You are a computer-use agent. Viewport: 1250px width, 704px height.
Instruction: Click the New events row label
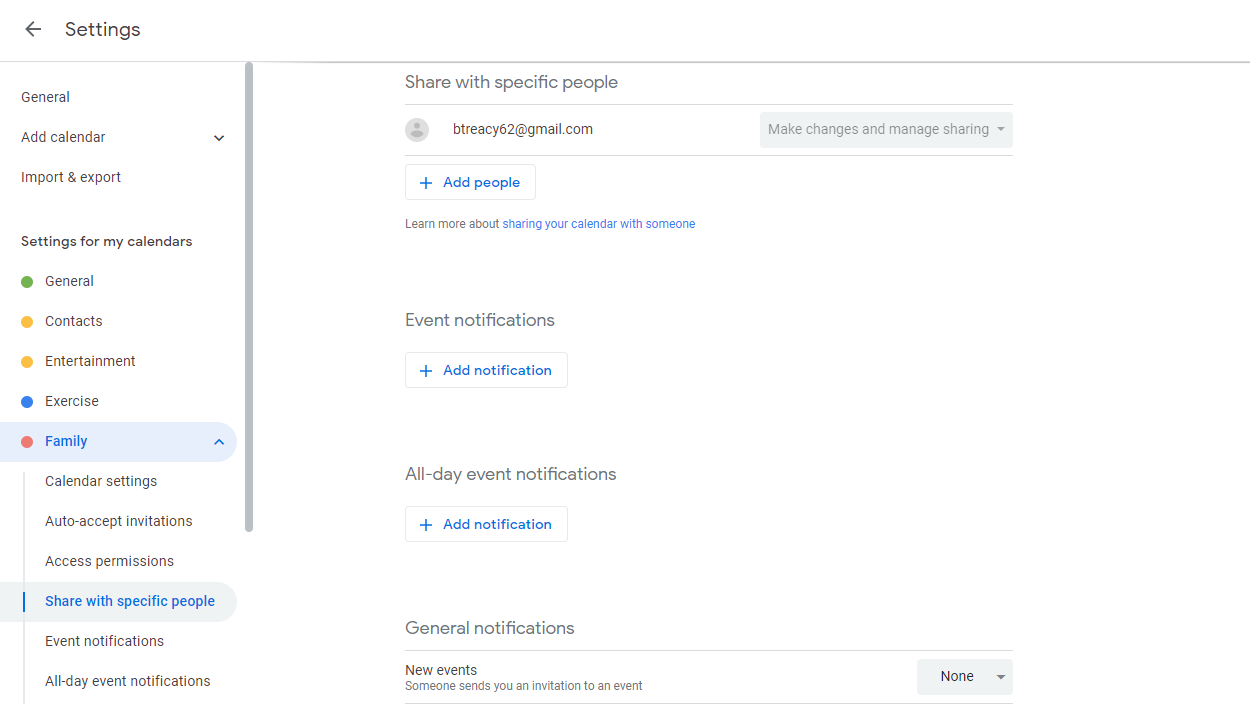click(x=441, y=670)
